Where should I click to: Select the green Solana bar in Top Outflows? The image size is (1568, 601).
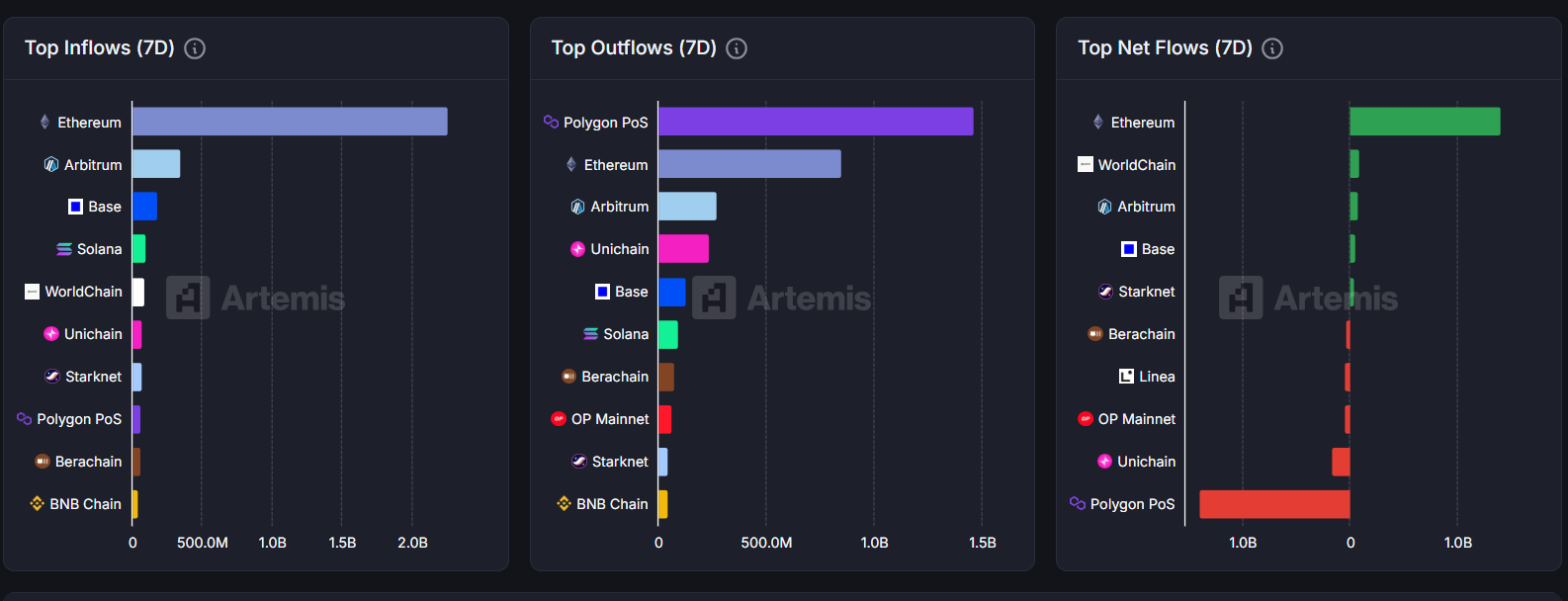(668, 334)
